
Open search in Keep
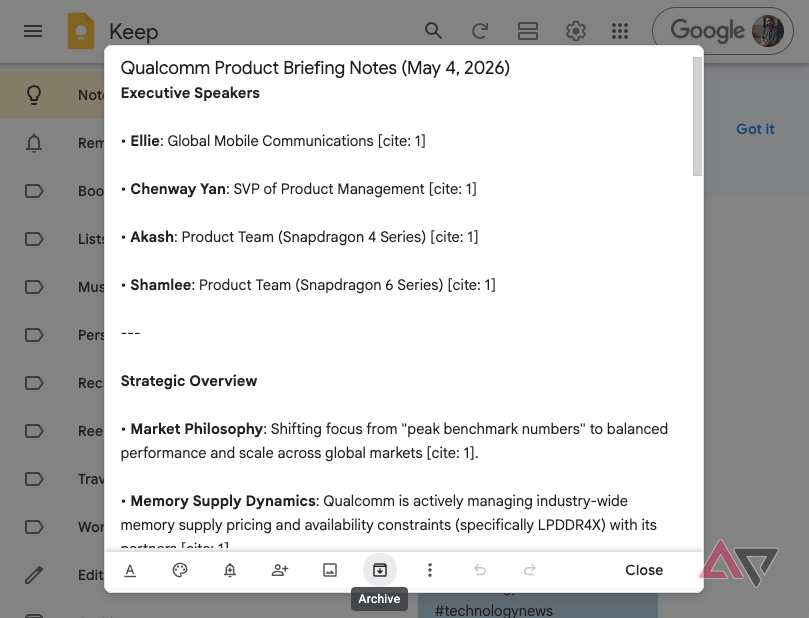[x=433, y=31]
